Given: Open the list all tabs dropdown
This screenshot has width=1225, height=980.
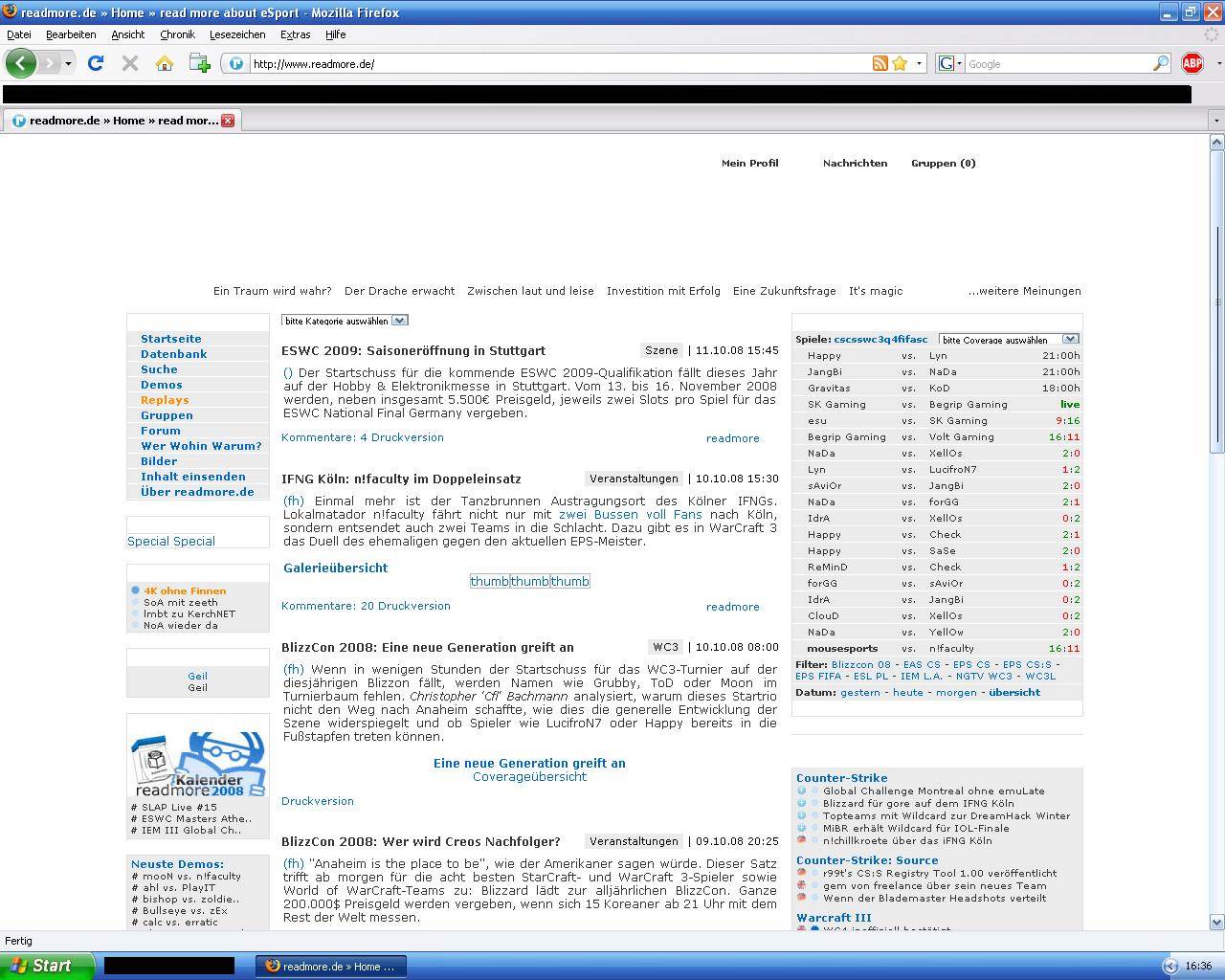Looking at the screenshot, I should pyautogui.click(x=1216, y=121).
